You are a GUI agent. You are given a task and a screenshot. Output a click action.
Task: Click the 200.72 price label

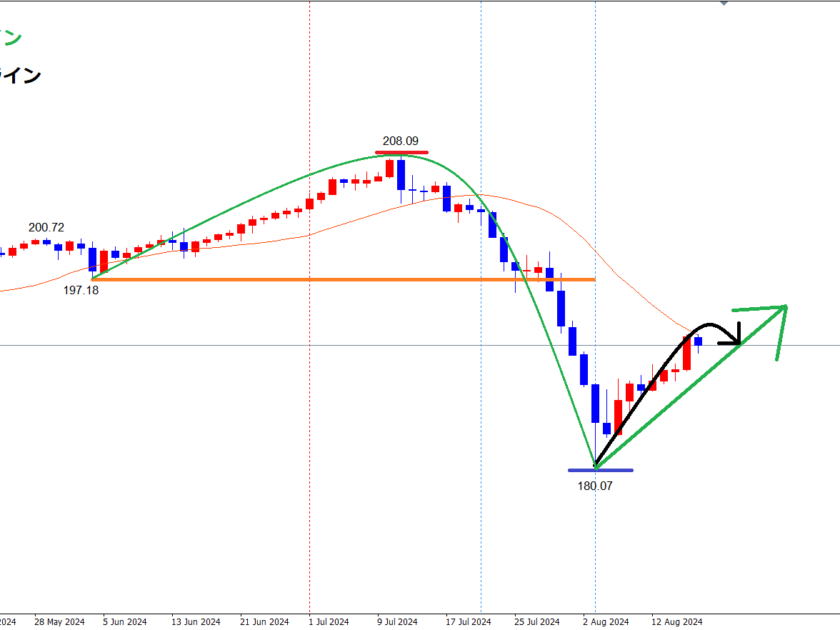(46, 228)
